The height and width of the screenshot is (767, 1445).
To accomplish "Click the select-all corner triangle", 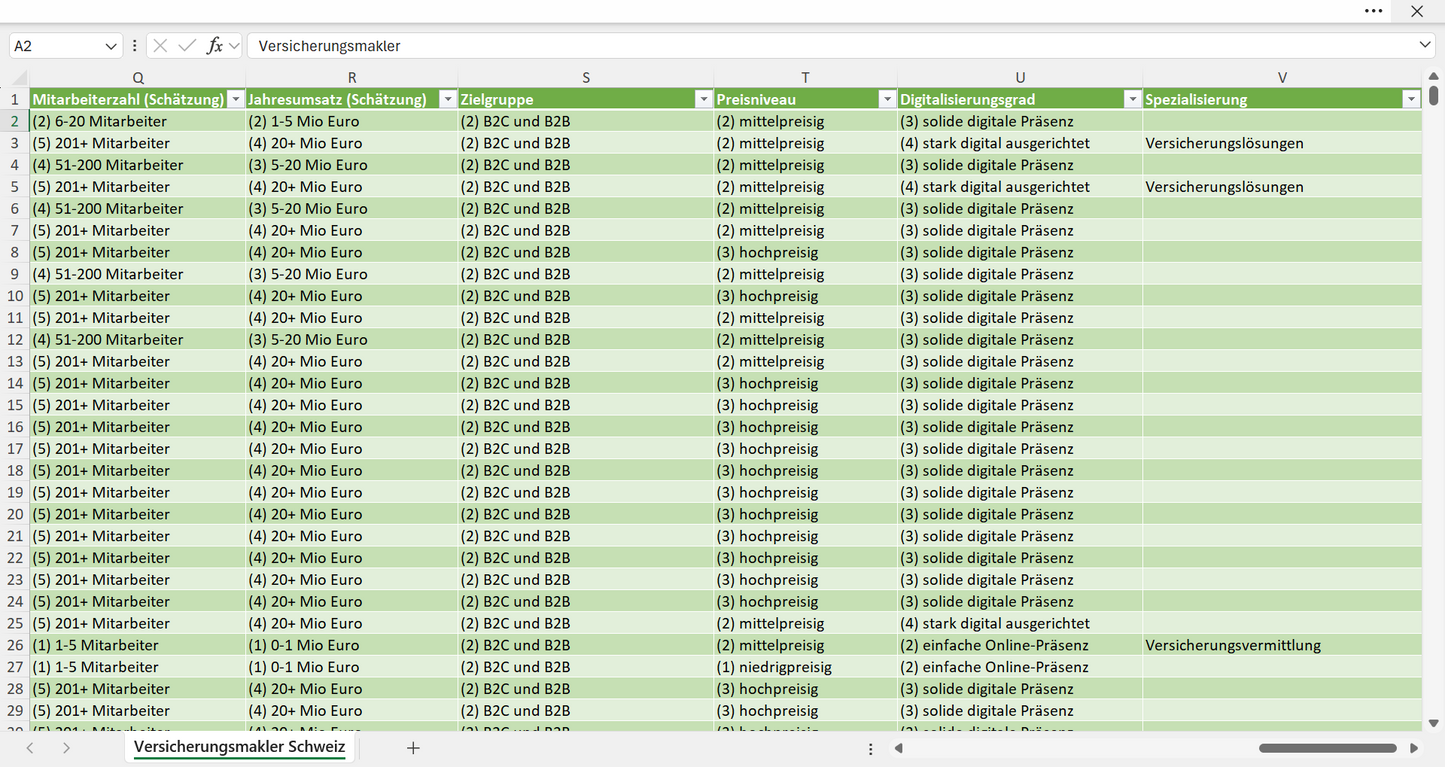I will tap(19, 78).
